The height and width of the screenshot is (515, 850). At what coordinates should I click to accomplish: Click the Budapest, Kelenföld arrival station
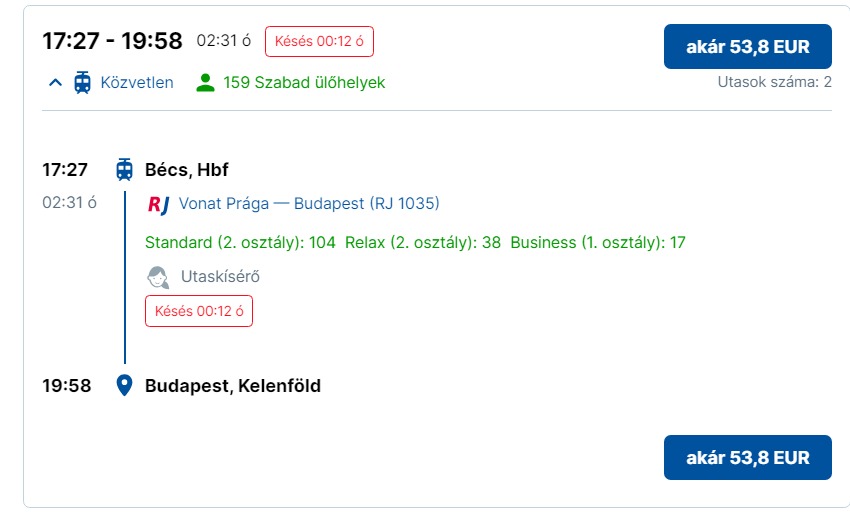coord(233,385)
